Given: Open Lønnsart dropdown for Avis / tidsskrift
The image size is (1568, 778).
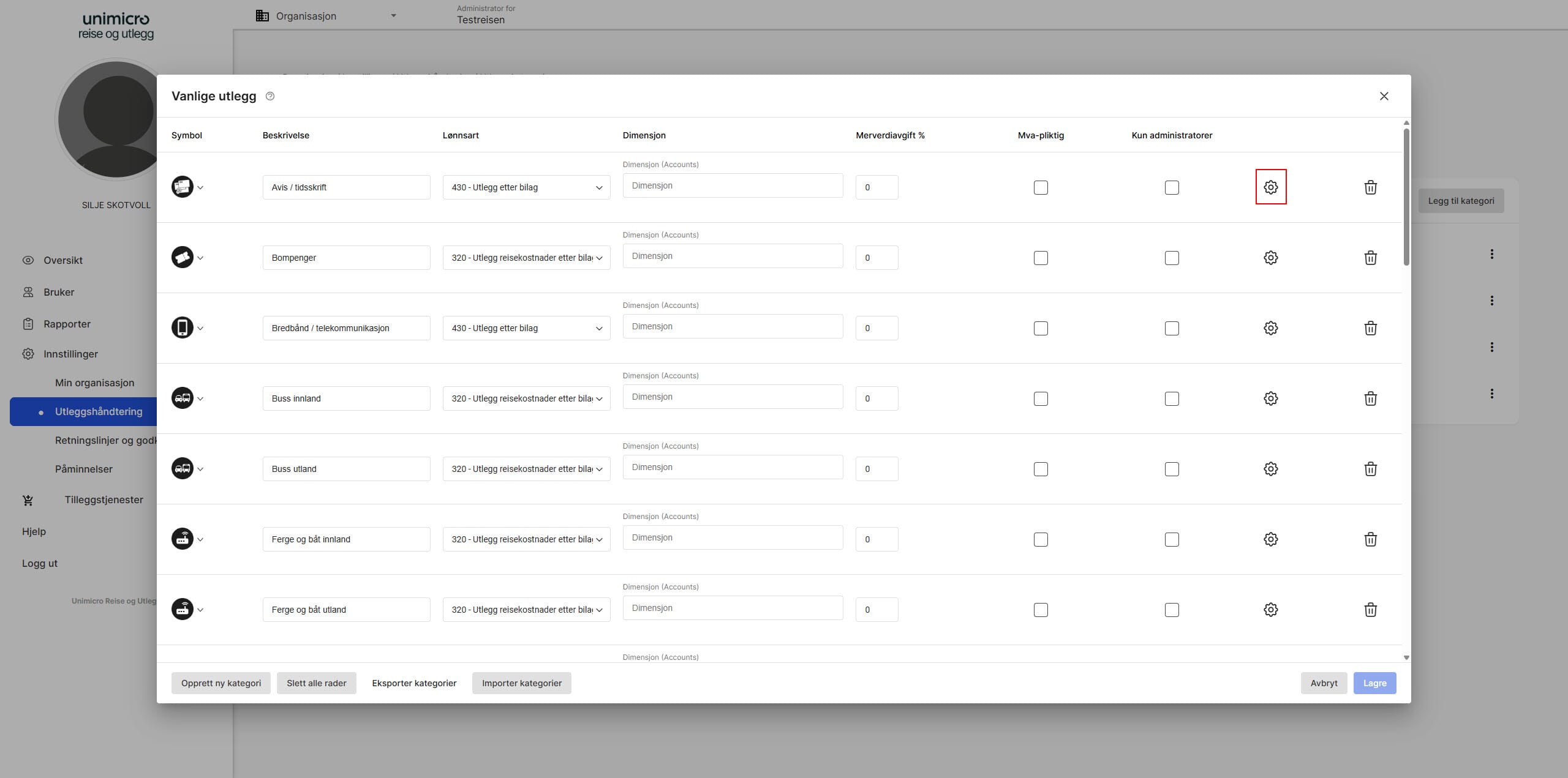Looking at the screenshot, I should [526, 187].
